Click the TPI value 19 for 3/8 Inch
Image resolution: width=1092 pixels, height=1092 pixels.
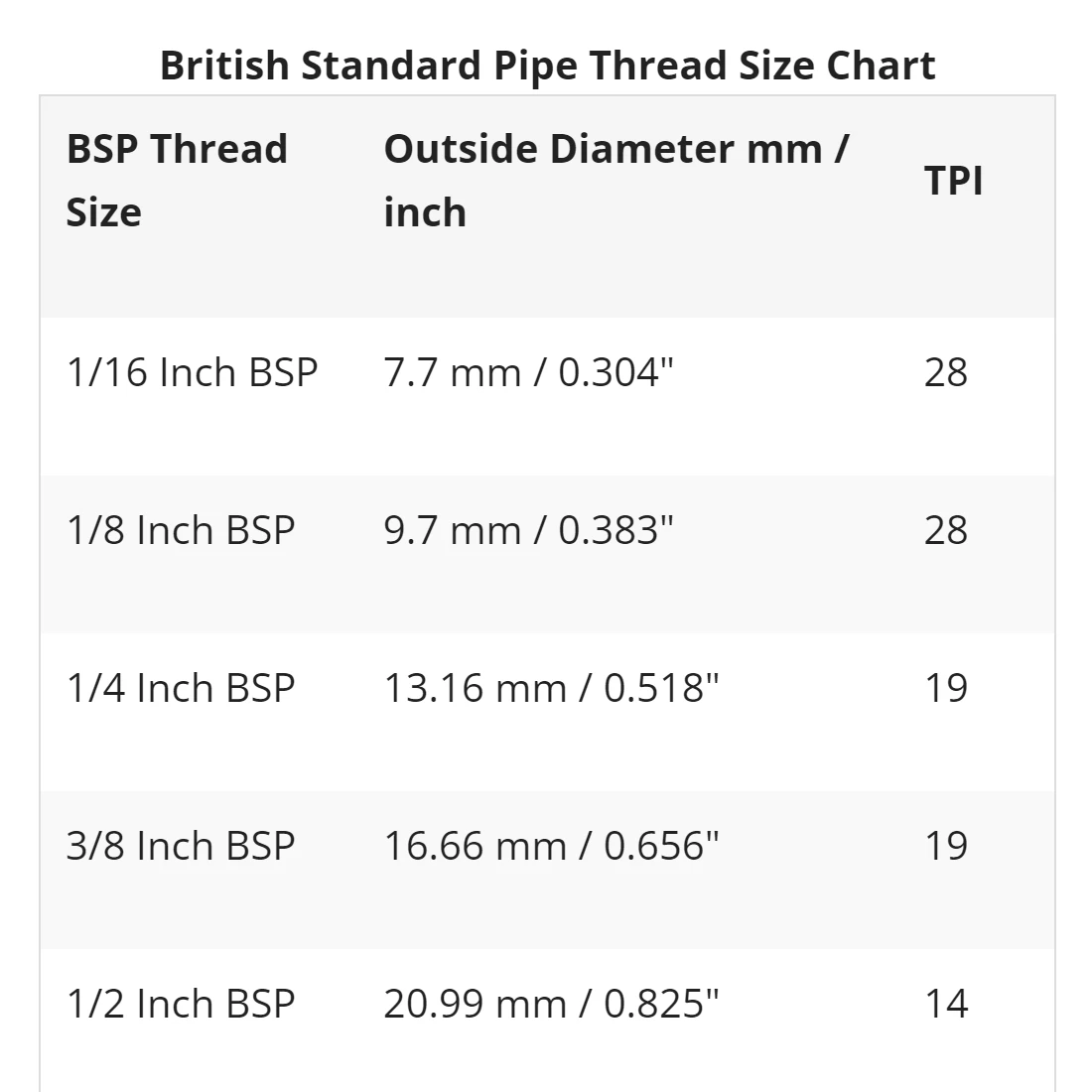[x=946, y=846]
